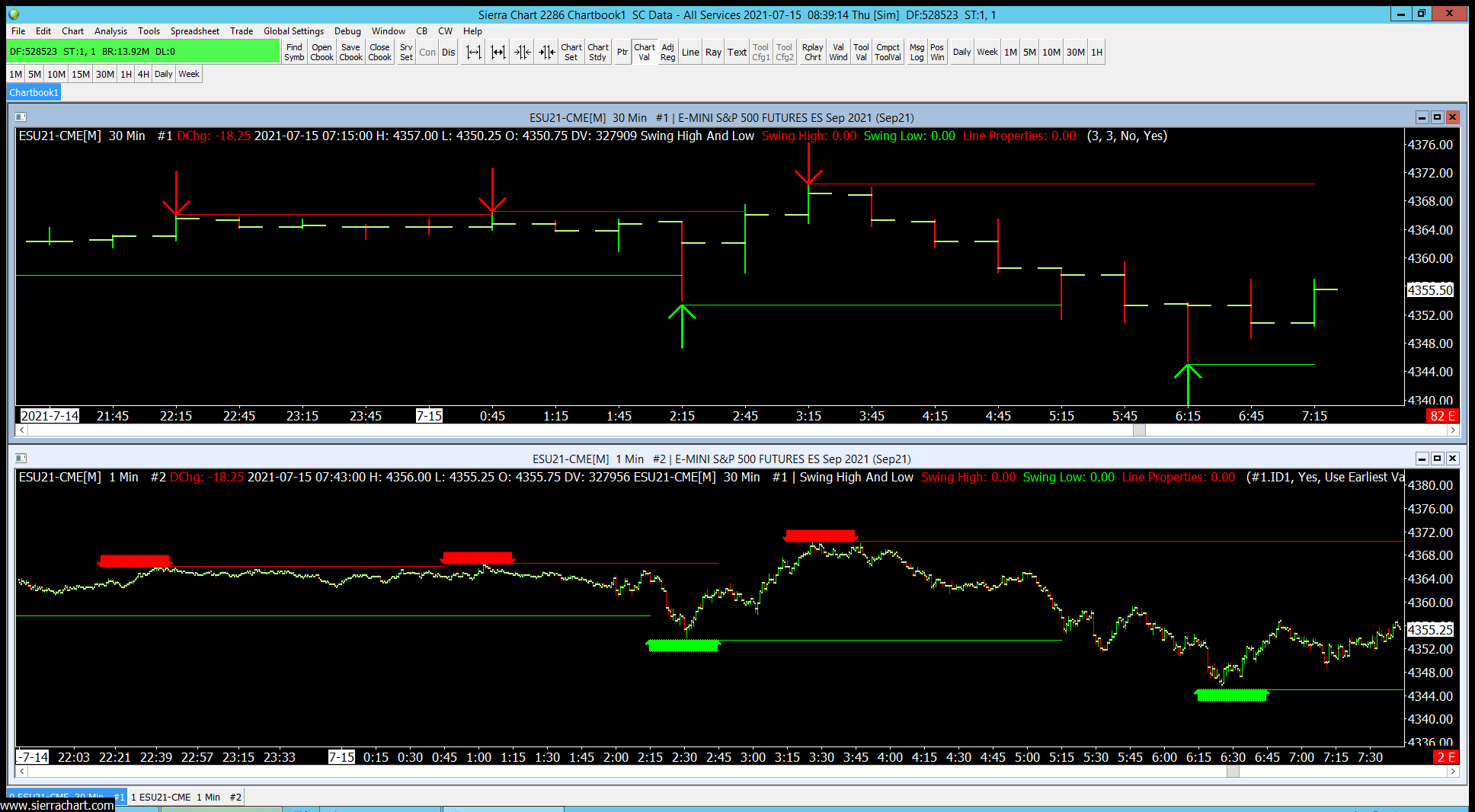Maximize the 30 Min chart window

1437,117
